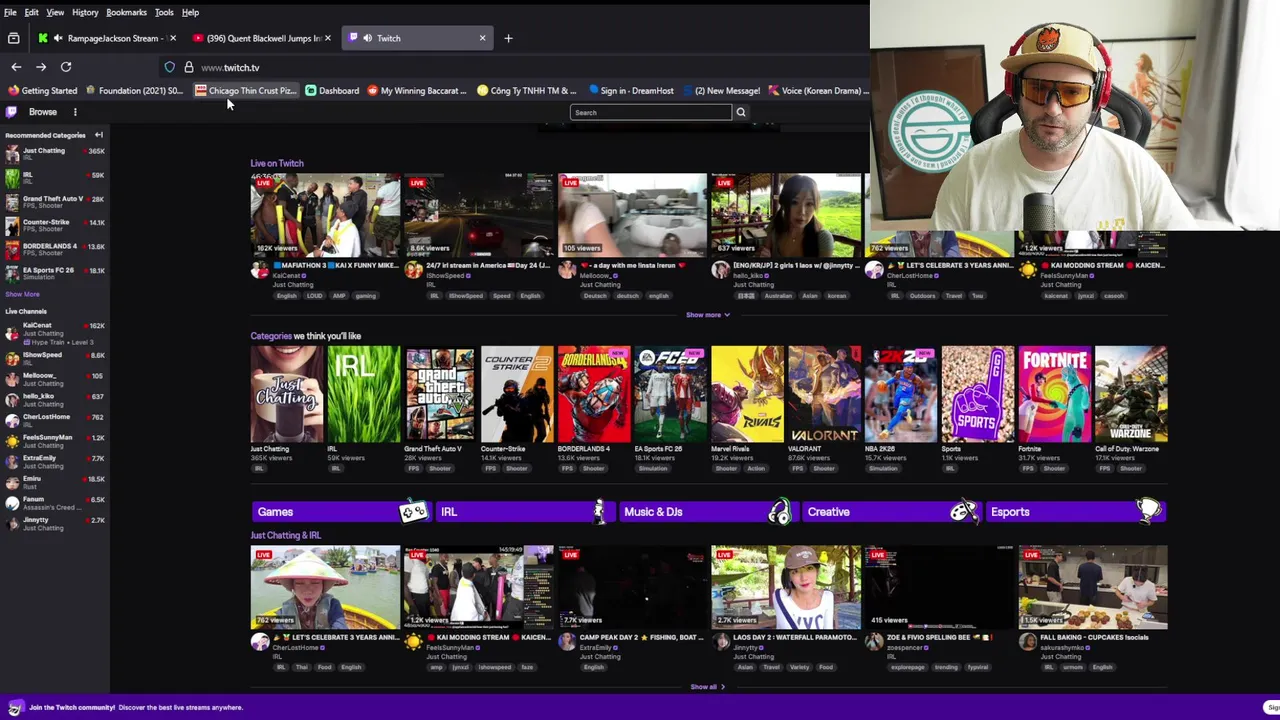The height and width of the screenshot is (720, 1280).
Task: Open the Help menu
Action: [x=190, y=12]
